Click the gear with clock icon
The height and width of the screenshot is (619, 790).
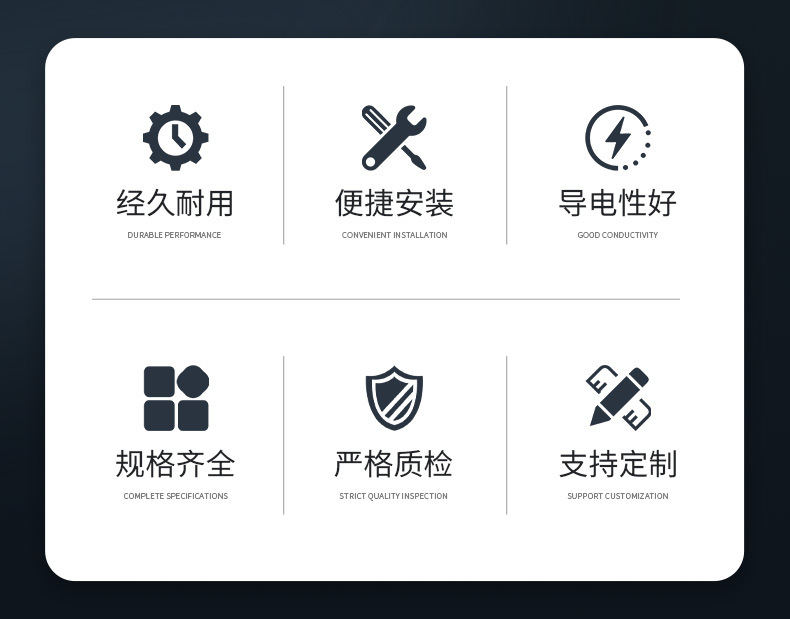point(175,137)
